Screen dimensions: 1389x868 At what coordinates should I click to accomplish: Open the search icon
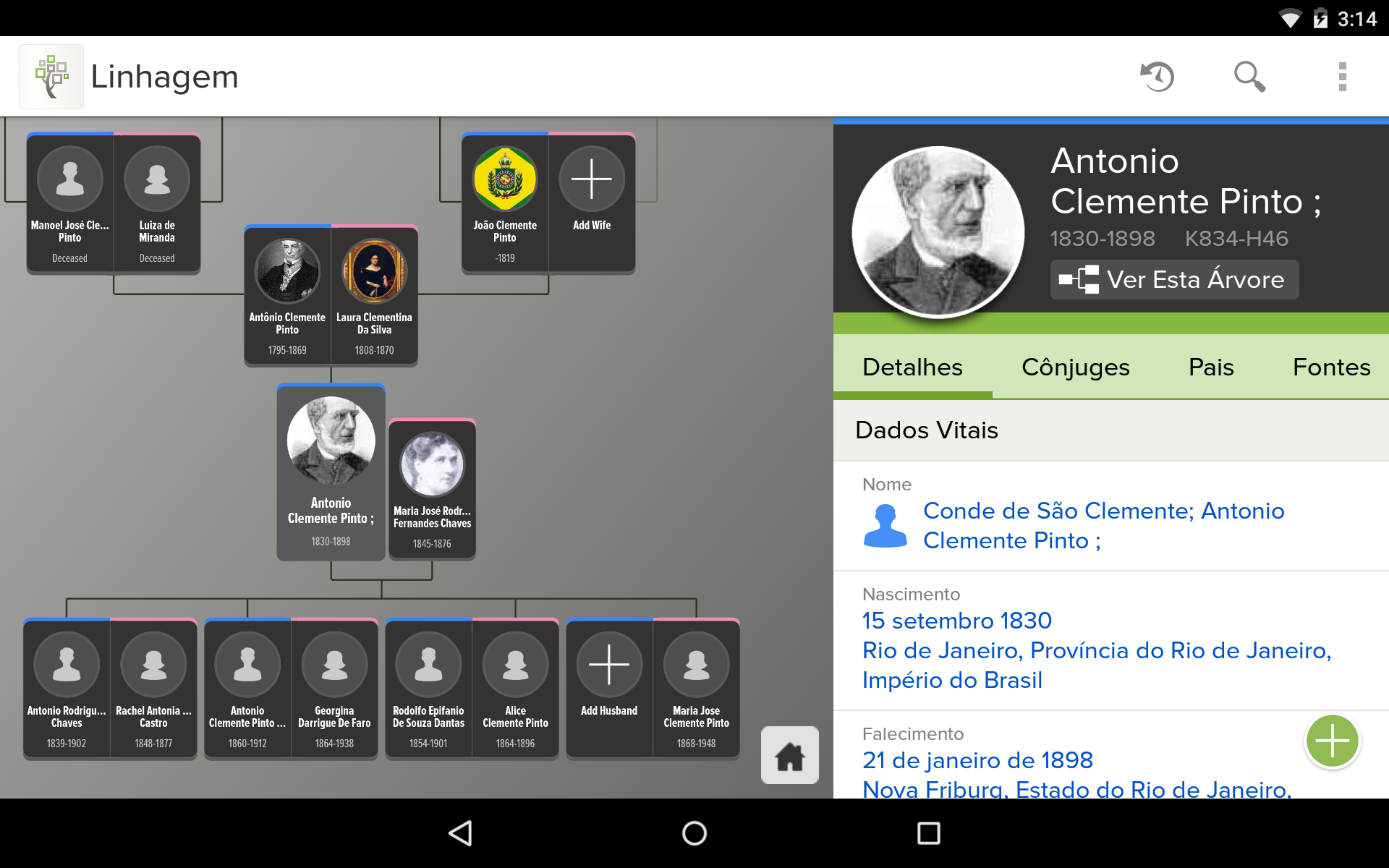(1249, 76)
